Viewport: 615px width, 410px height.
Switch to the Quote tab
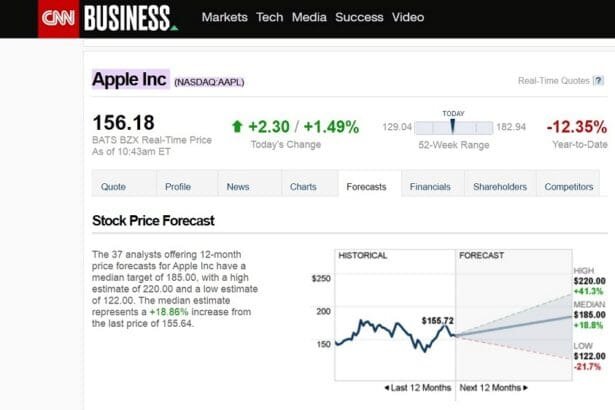pyautogui.click(x=113, y=187)
